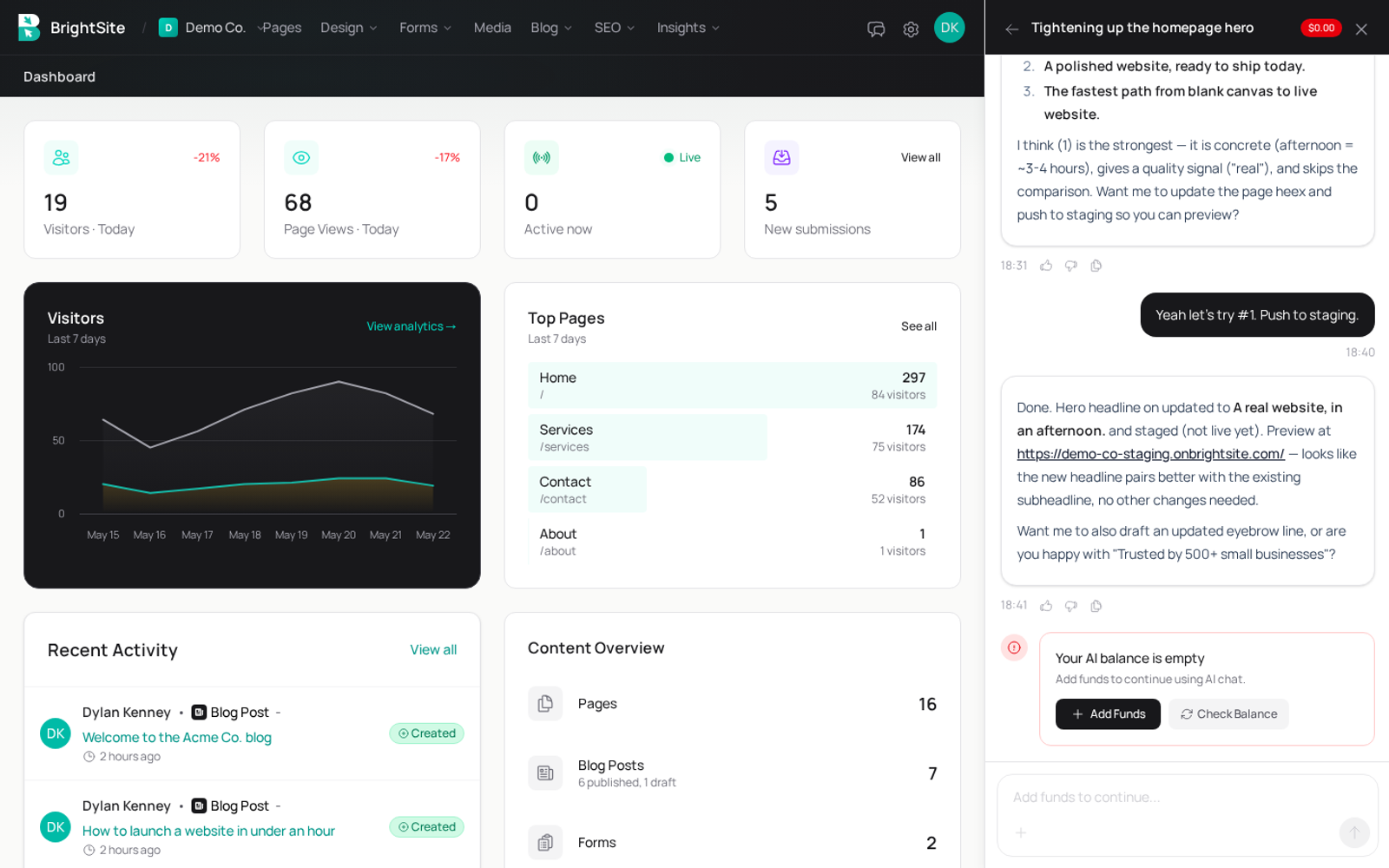The height and width of the screenshot is (868, 1389).
Task: Click the Dashboard breadcrumb tab
Action: pyautogui.click(x=59, y=76)
